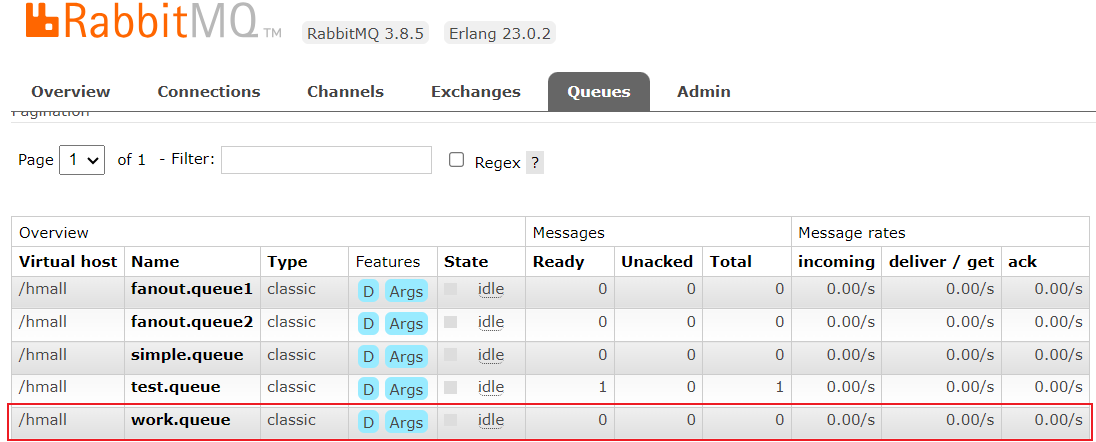Open the fanout.queue2 queue
The height and width of the screenshot is (442, 1096).
coord(192,322)
